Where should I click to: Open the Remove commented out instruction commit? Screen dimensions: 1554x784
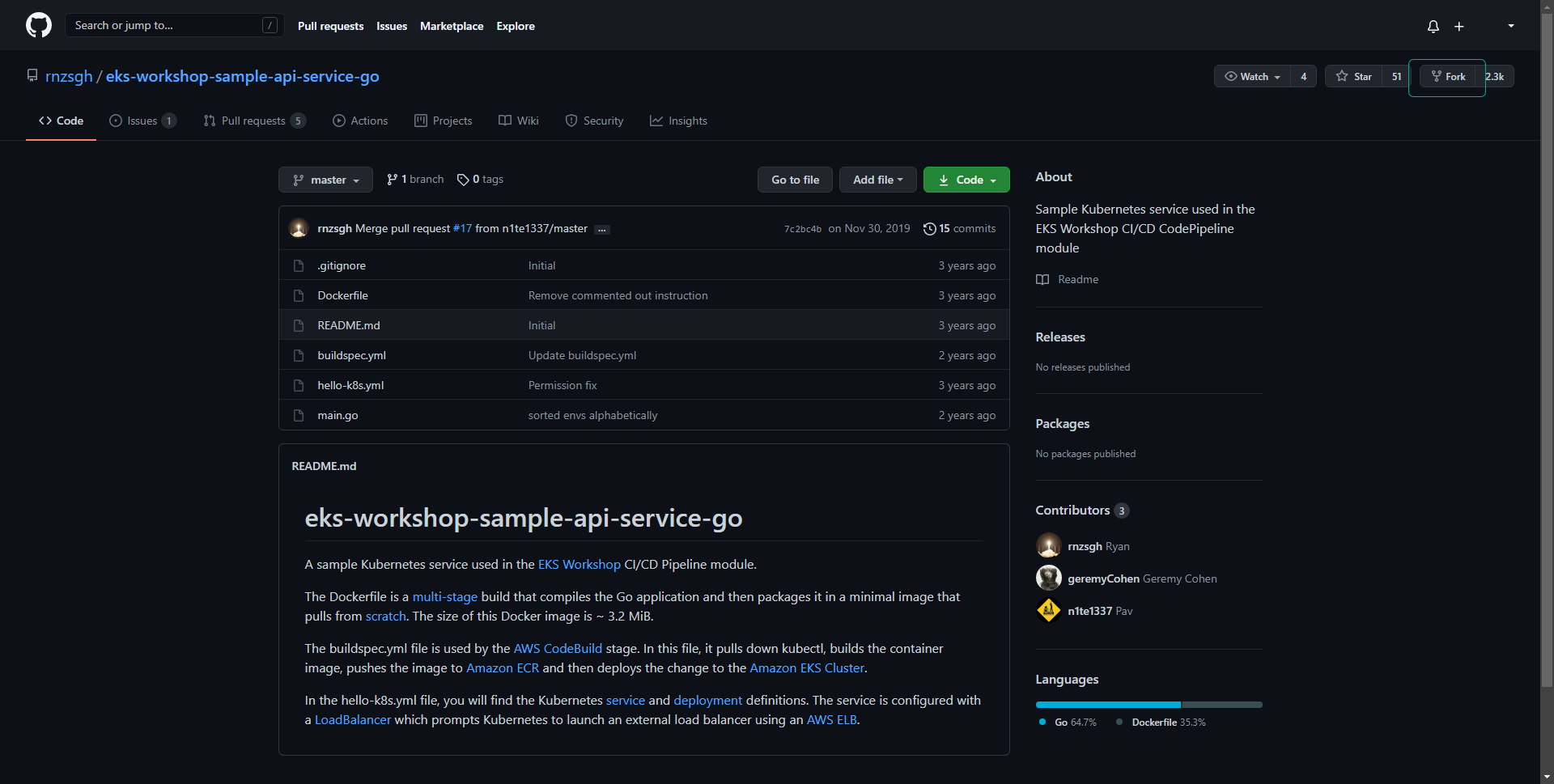tap(618, 295)
